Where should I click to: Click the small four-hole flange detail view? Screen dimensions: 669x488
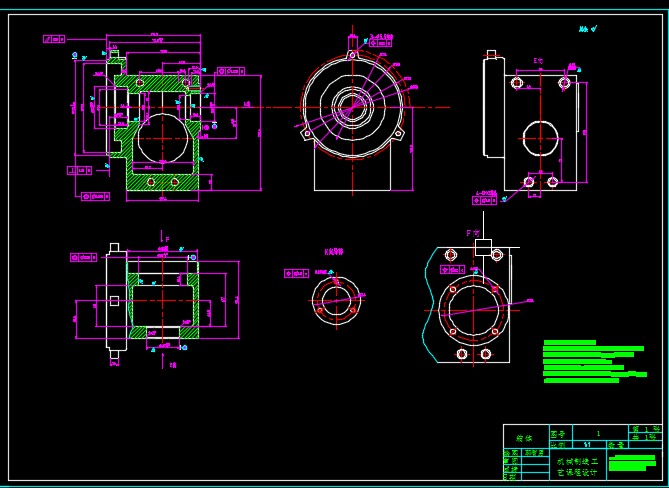[335, 298]
